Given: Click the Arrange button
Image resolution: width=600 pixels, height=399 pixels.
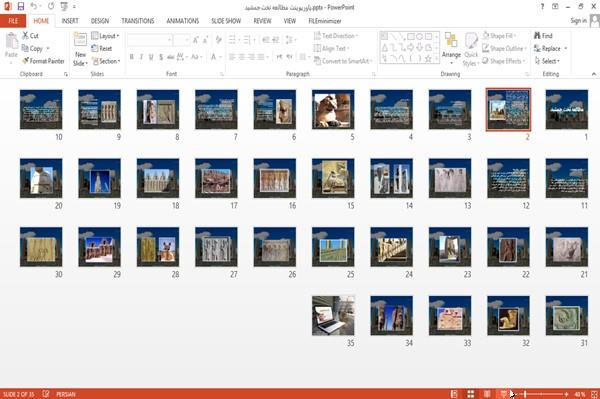Looking at the screenshot, I should point(451,48).
